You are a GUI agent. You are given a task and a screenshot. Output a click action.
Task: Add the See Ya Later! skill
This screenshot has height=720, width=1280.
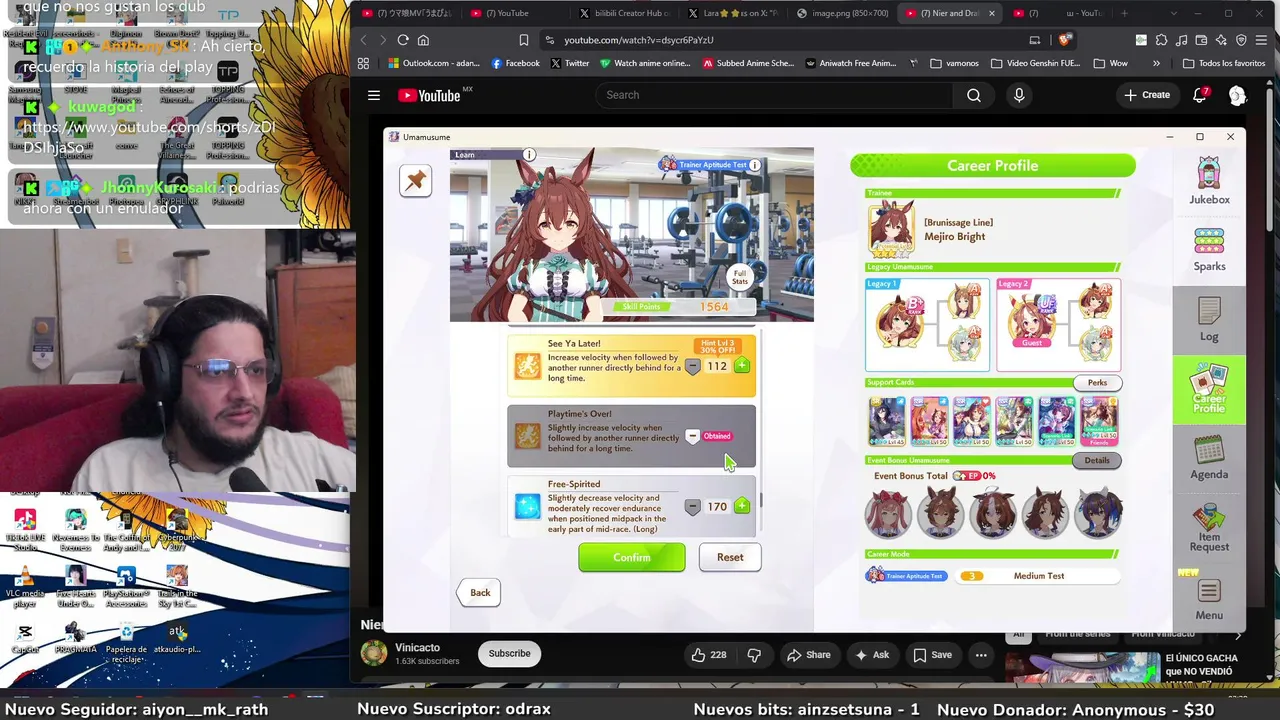pos(742,366)
